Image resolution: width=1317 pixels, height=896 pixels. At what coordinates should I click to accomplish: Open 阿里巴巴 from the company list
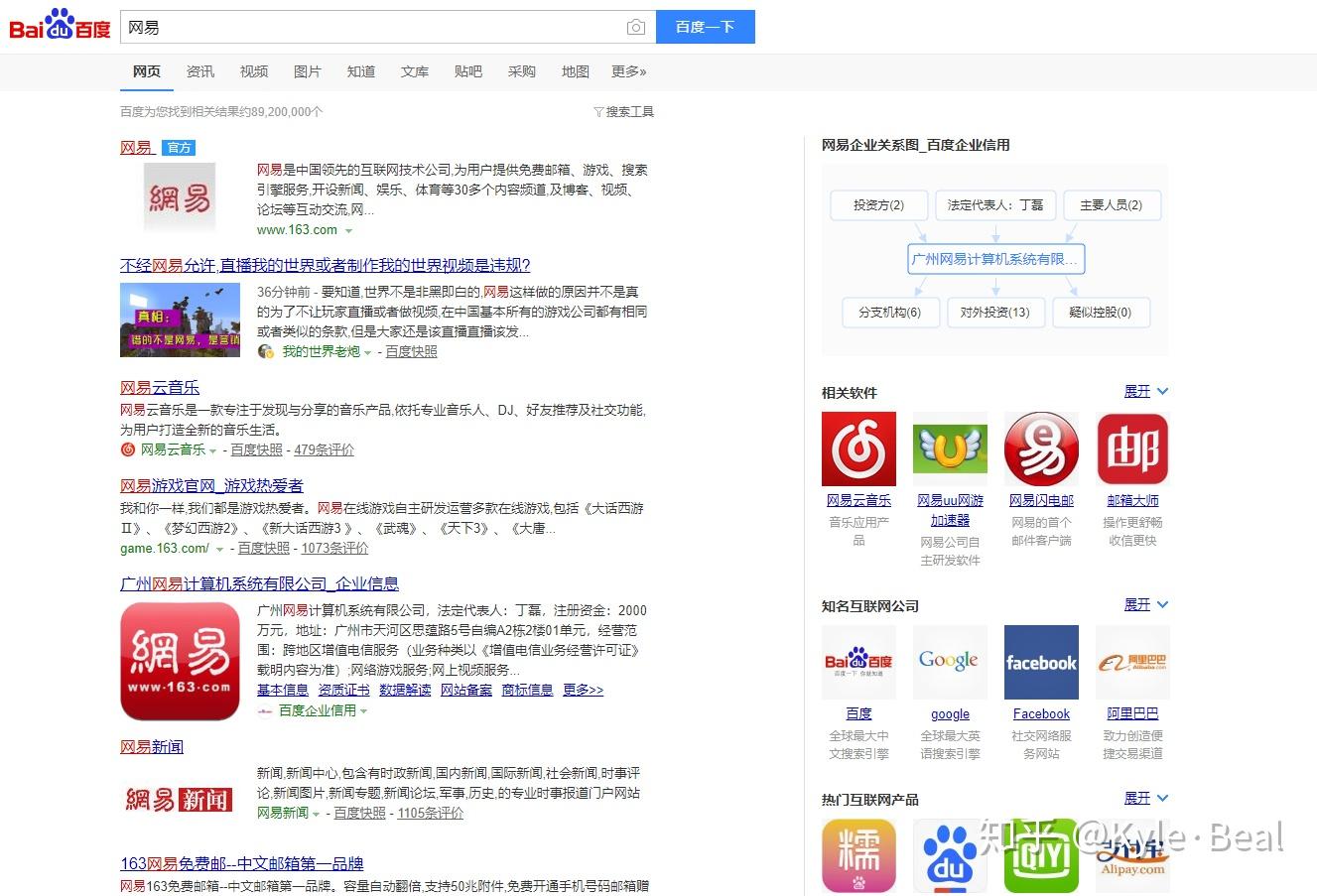1132,661
